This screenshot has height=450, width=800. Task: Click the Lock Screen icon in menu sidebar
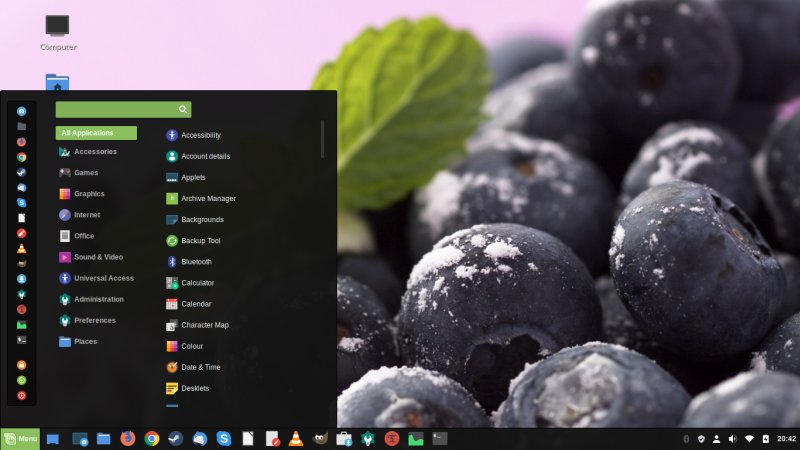click(21, 365)
